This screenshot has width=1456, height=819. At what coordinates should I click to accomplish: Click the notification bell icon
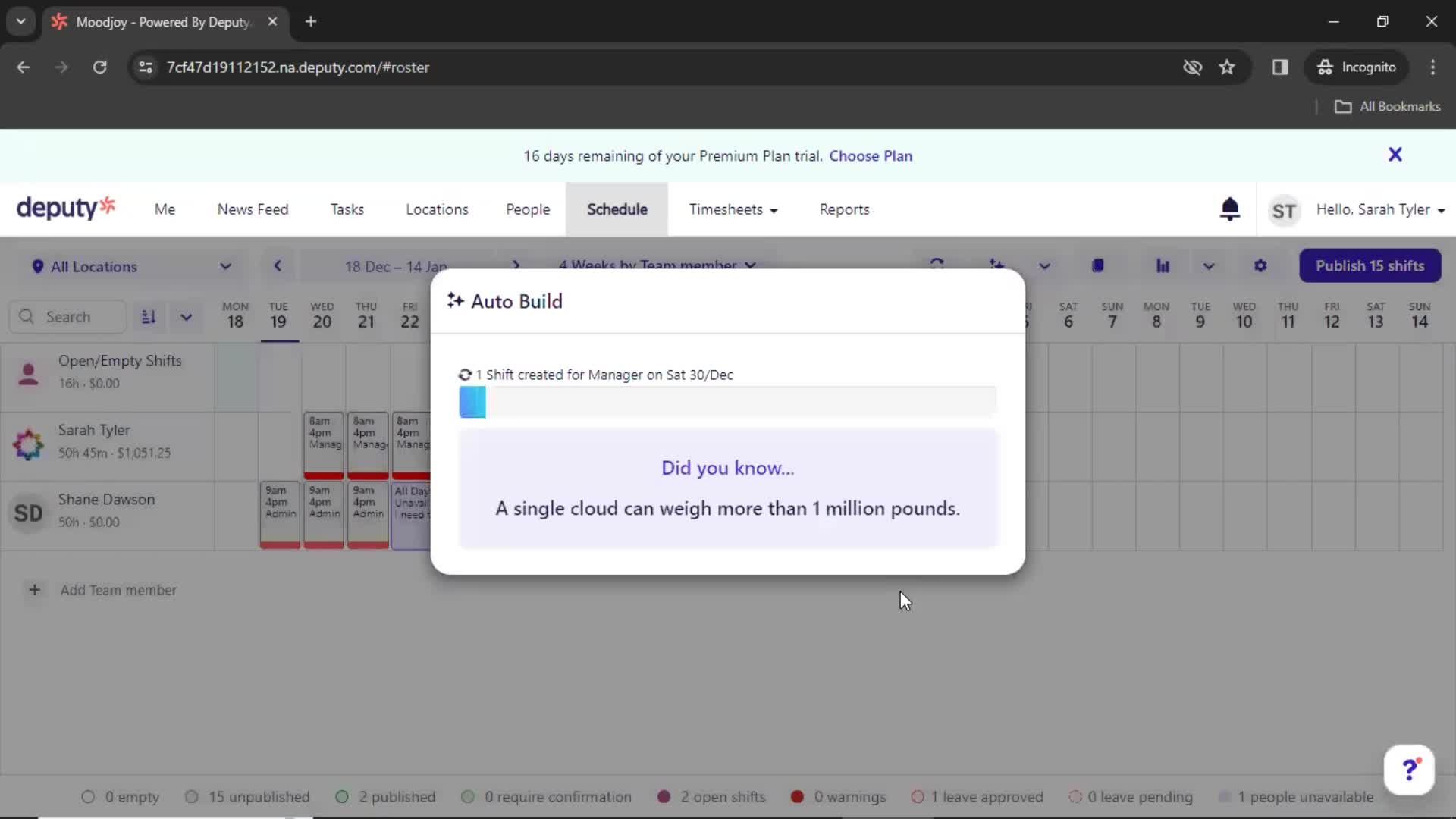pyautogui.click(x=1229, y=209)
